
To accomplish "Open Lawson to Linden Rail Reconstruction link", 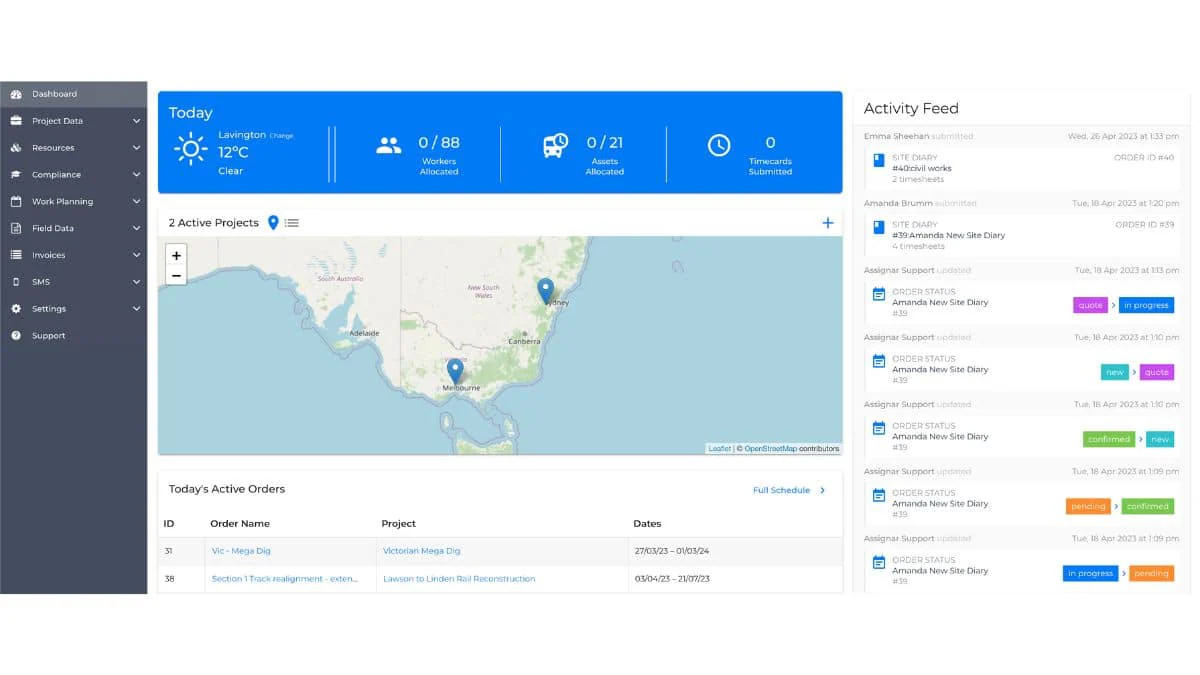I will [459, 579].
